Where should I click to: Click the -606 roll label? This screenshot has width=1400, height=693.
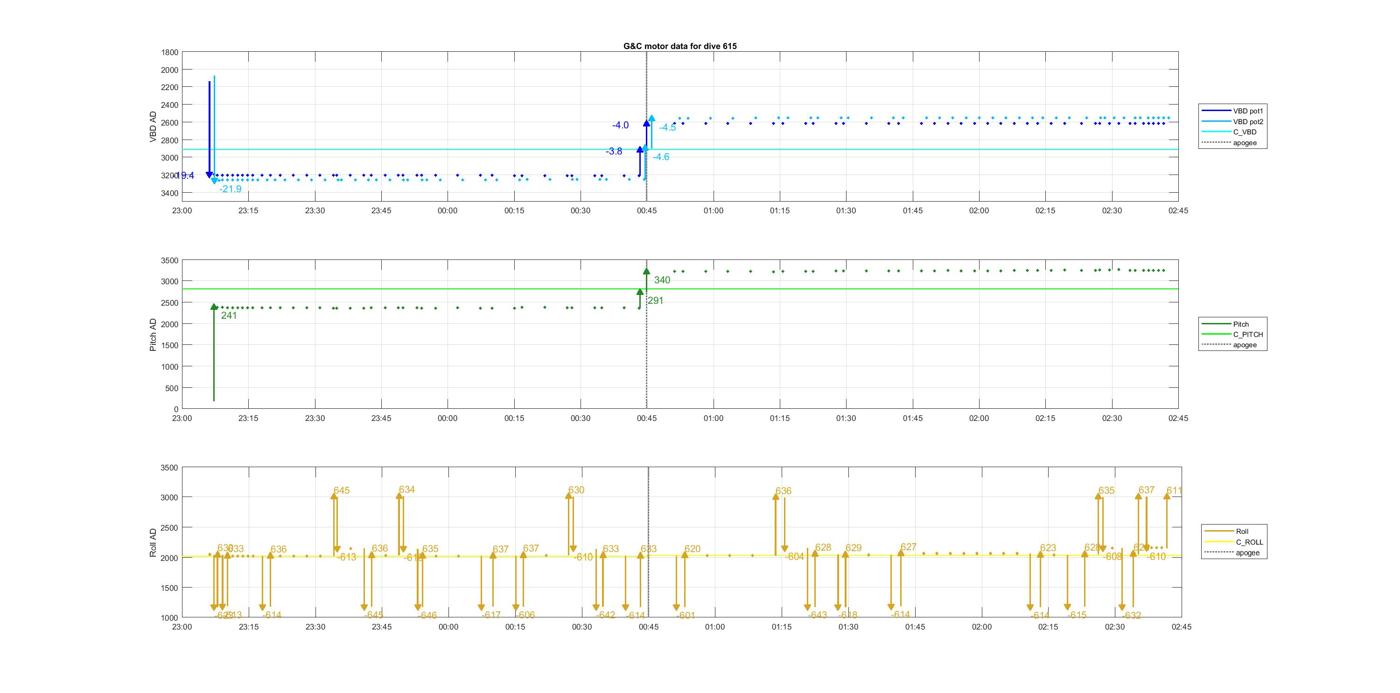tap(525, 615)
